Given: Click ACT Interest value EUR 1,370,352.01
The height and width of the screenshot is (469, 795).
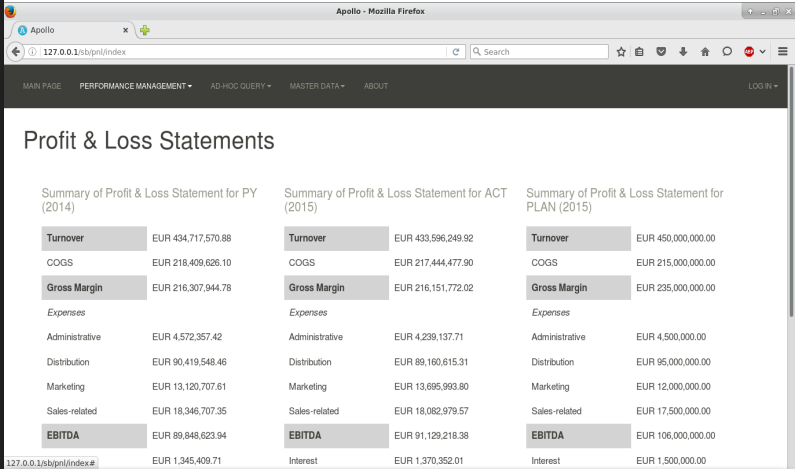Looking at the screenshot, I should pyautogui.click(x=429, y=460).
